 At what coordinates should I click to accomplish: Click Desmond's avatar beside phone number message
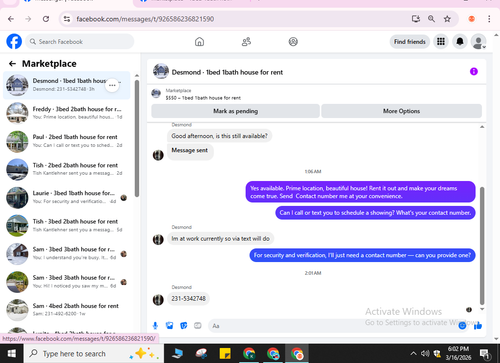(158, 300)
